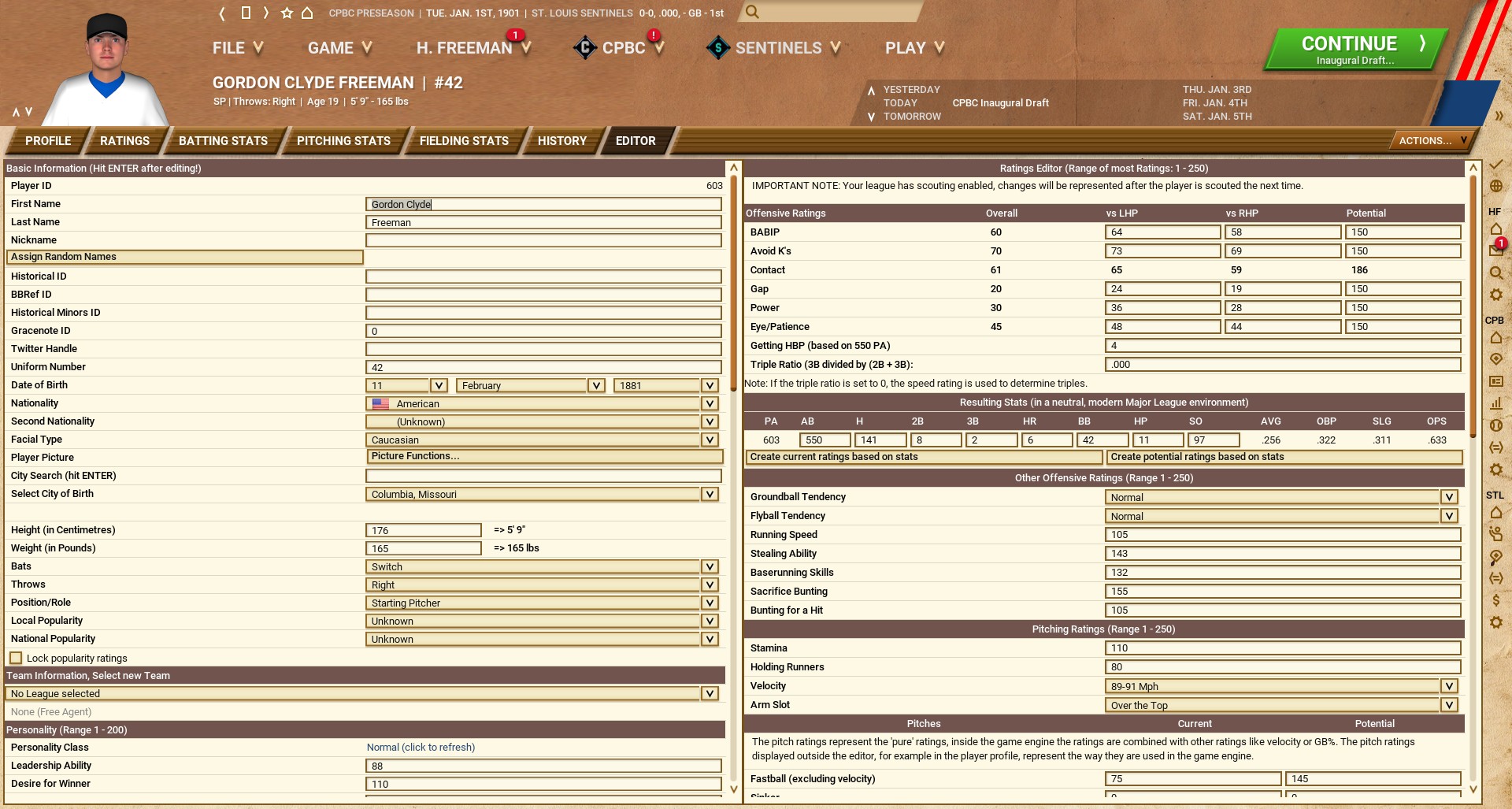The width and height of the screenshot is (1512, 809).
Task: Click the forward navigation arrow icon
Action: point(266,13)
